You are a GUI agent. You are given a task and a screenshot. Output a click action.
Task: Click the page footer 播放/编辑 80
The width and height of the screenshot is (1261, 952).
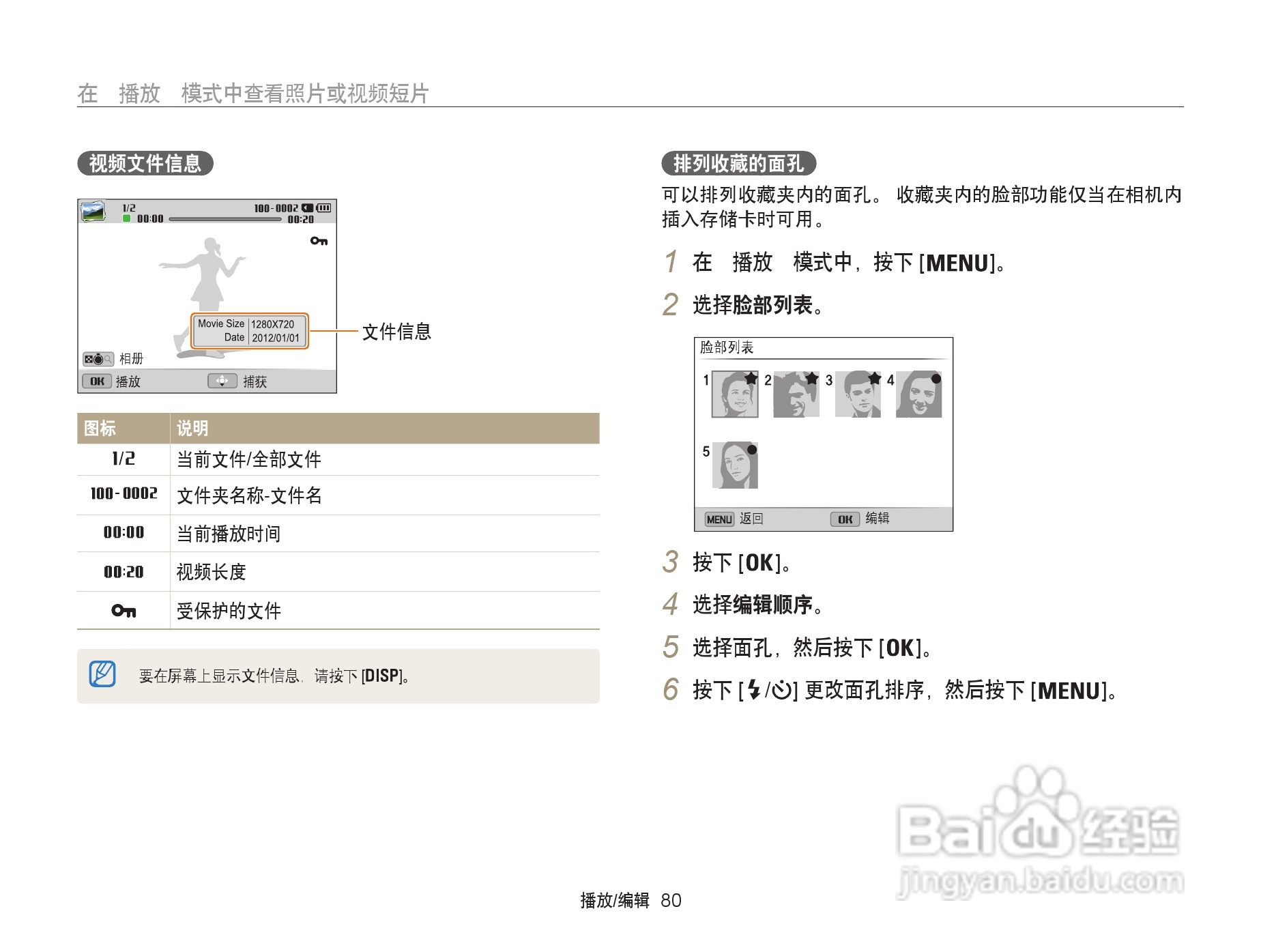click(630, 901)
